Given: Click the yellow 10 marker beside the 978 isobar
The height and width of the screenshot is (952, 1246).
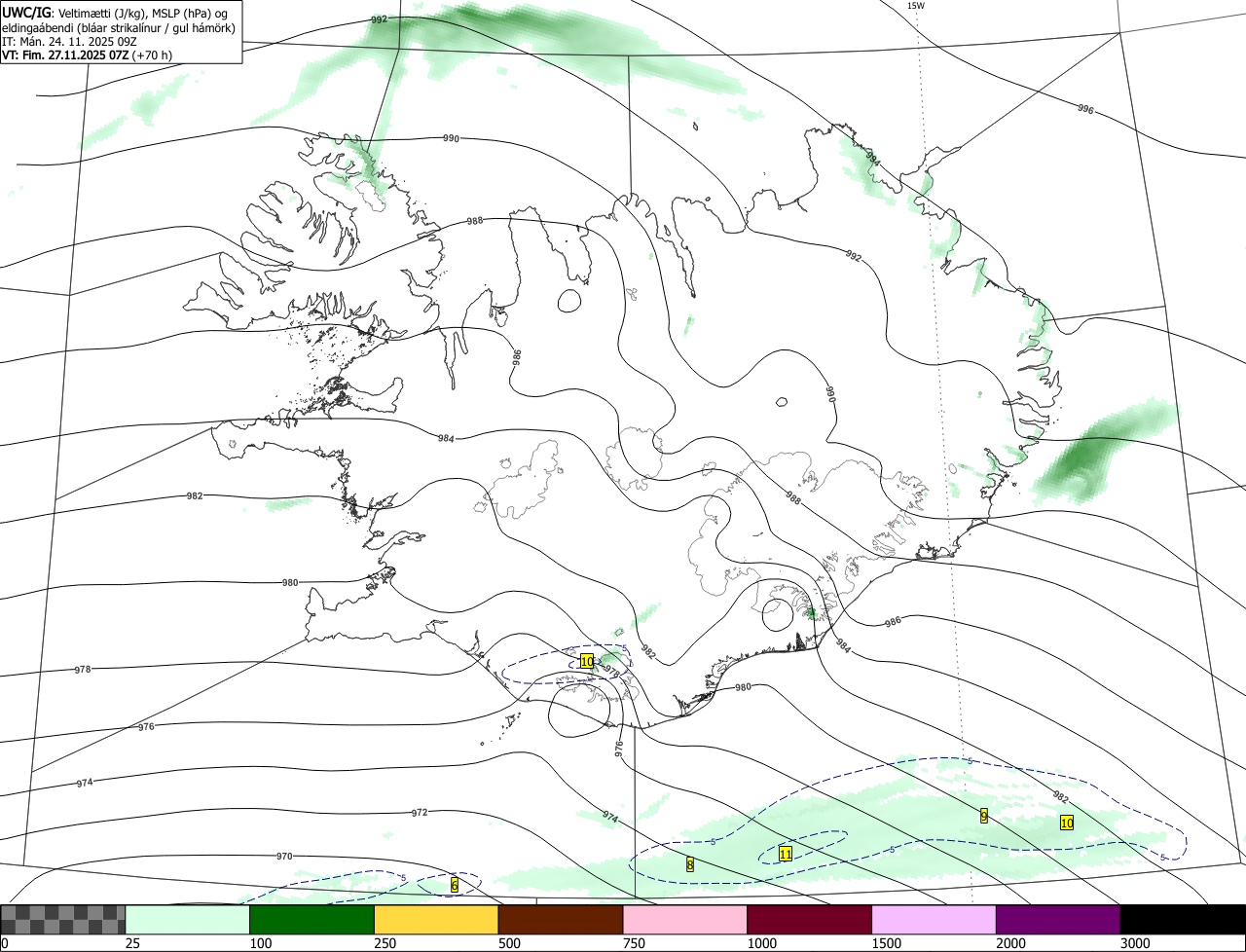Looking at the screenshot, I should click(x=587, y=661).
